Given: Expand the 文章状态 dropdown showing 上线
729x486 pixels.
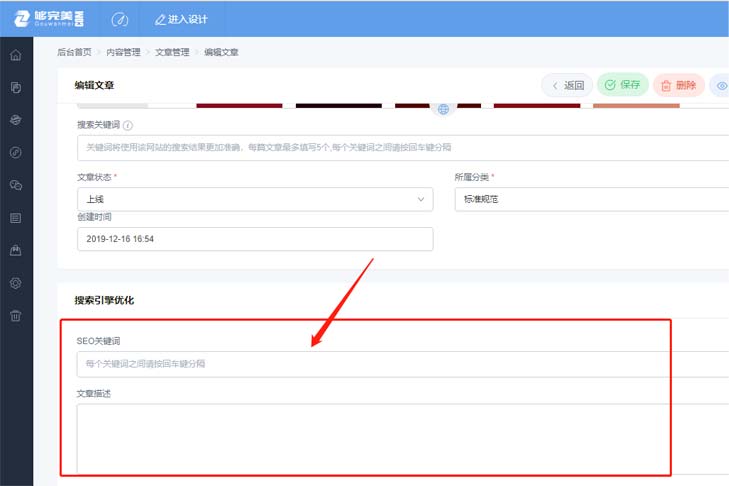Looking at the screenshot, I should pos(254,199).
